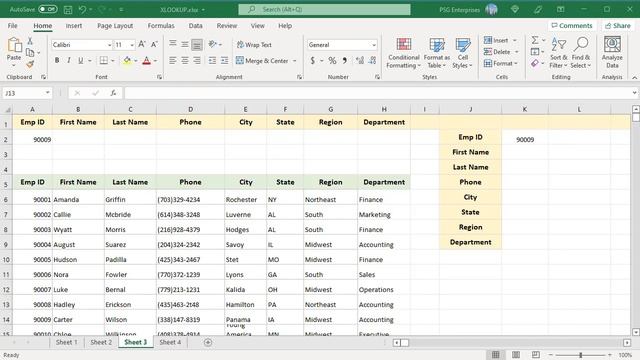Click Decrease Font Size icon
Image resolution: width=640 pixels, height=360 pixels.
point(154,44)
